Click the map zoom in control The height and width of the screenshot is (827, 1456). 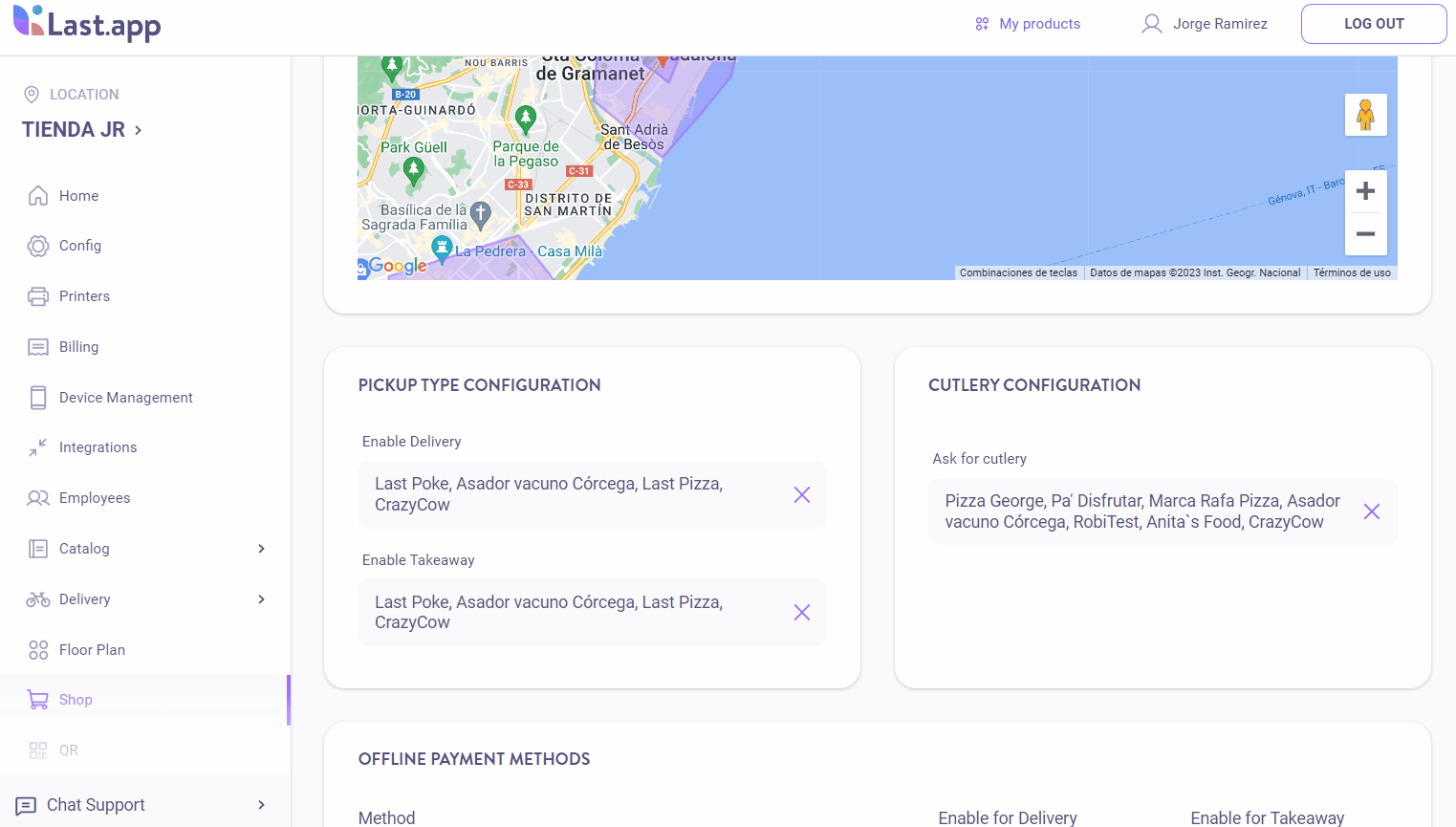[x=1365, y=190]
